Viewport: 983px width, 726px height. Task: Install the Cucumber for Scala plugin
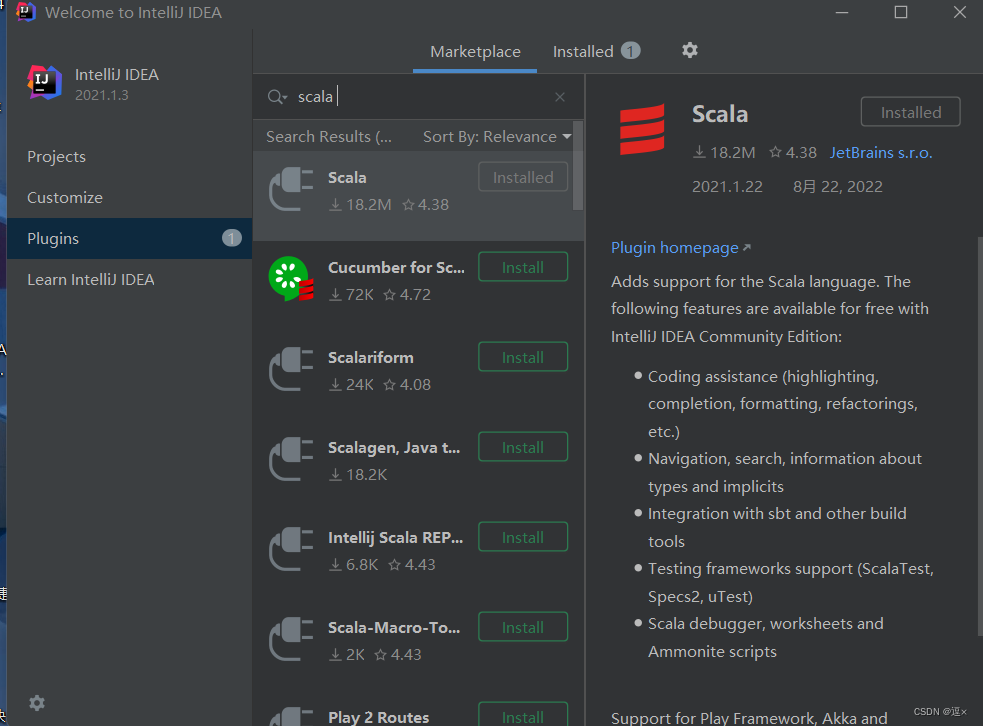(523, 267)
